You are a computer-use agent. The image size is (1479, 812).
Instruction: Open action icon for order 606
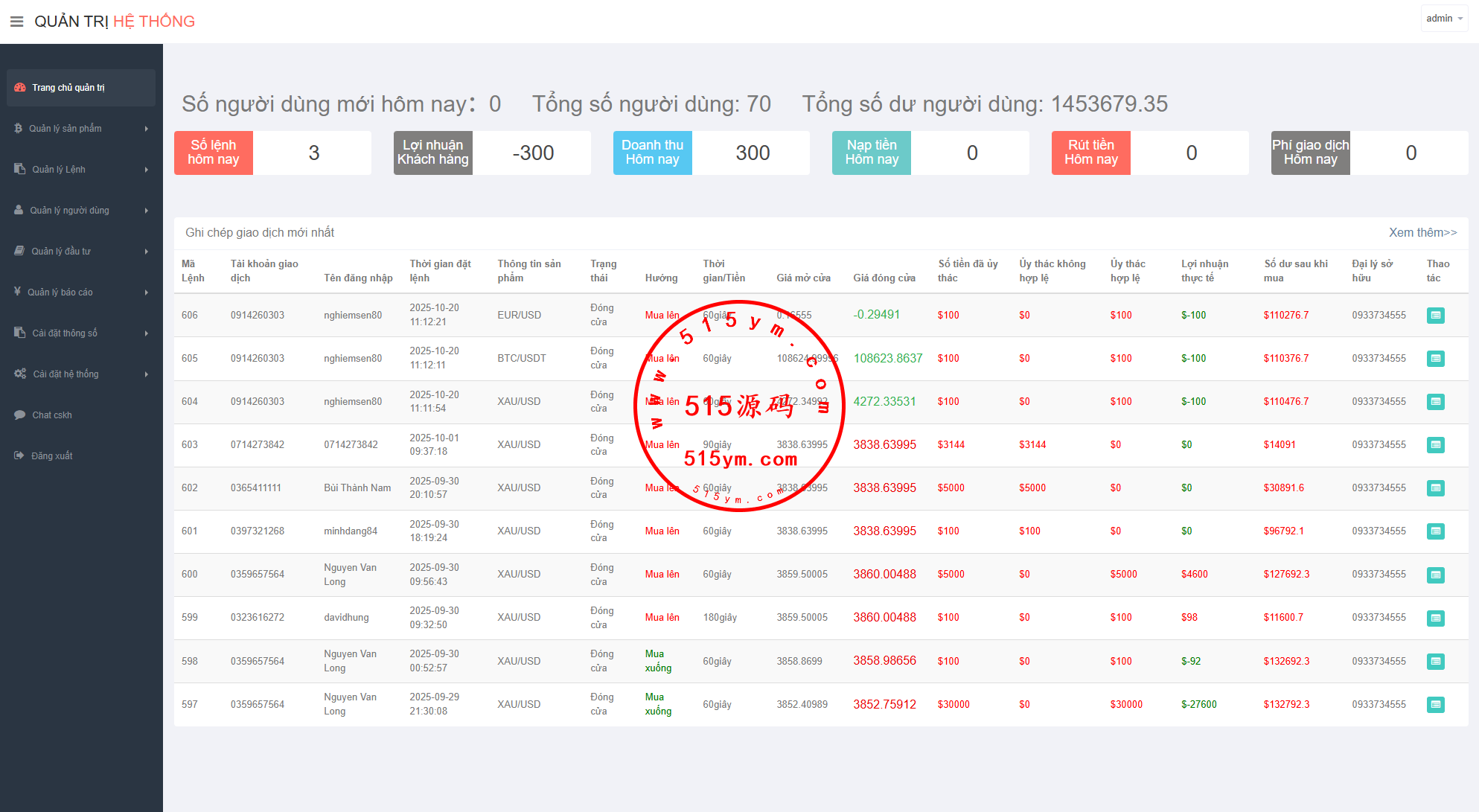(x=1435, y=316)
